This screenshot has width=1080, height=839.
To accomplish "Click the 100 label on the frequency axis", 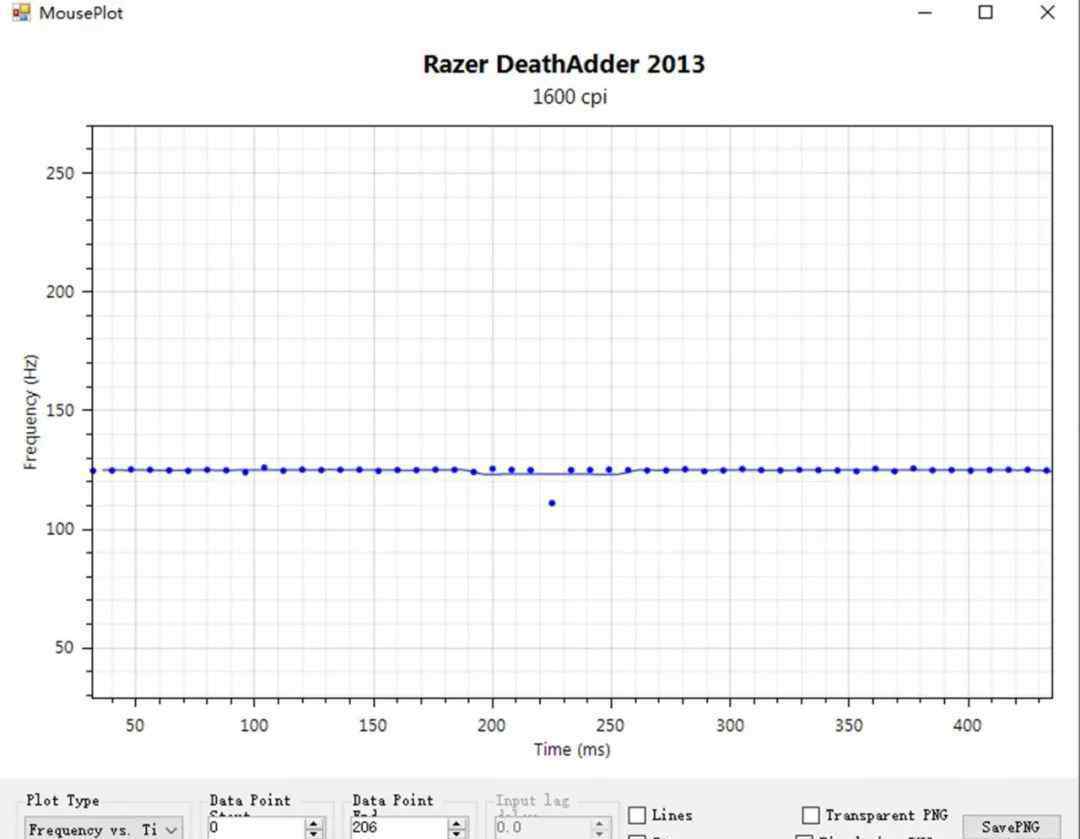I will pyautogui.click(x=60, y=529).
